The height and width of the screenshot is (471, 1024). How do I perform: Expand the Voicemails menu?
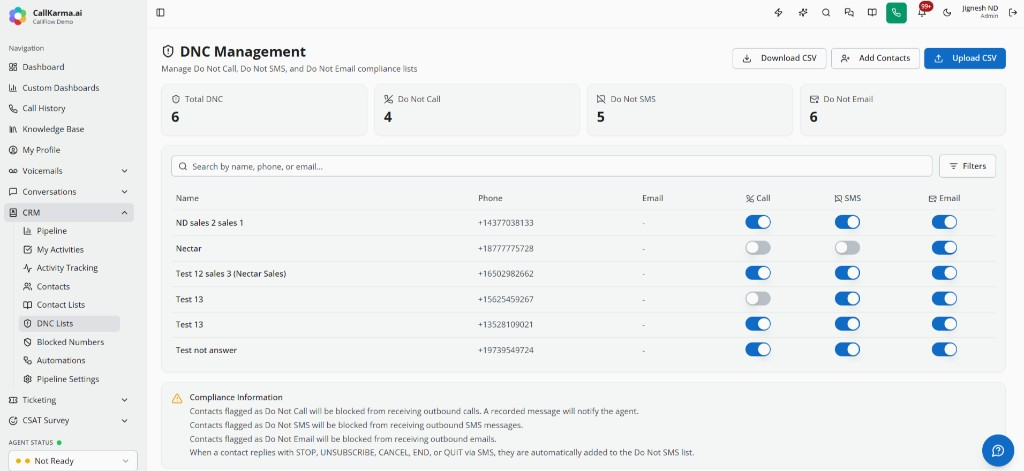tap(69, 171)
